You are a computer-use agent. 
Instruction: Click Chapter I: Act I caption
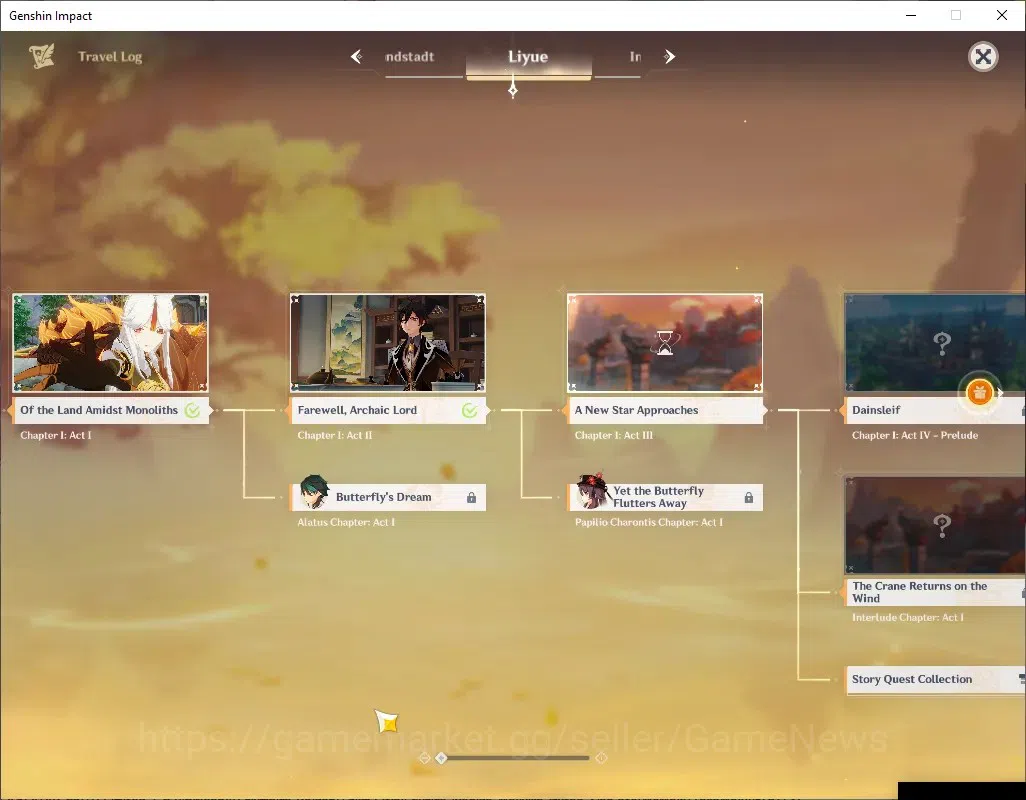(56, 435)
